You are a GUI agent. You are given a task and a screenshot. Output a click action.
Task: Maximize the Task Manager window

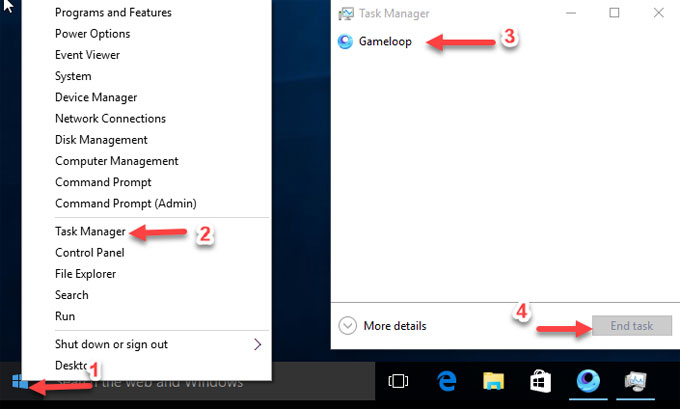point(614,13)
